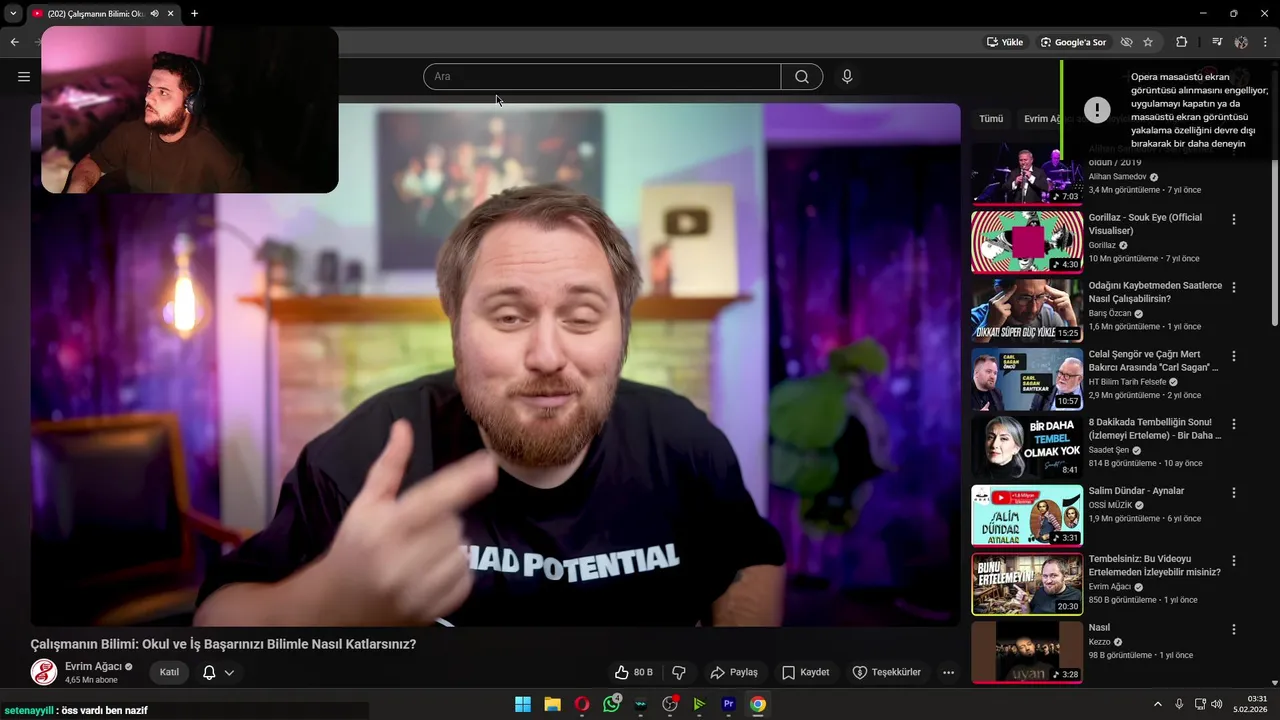The image size is (1280, 720).
Task: Open title 'Odağını Kaybetmeden Saatlerce Nasıl Çalışabilirsin?'
Action: 1155,292
